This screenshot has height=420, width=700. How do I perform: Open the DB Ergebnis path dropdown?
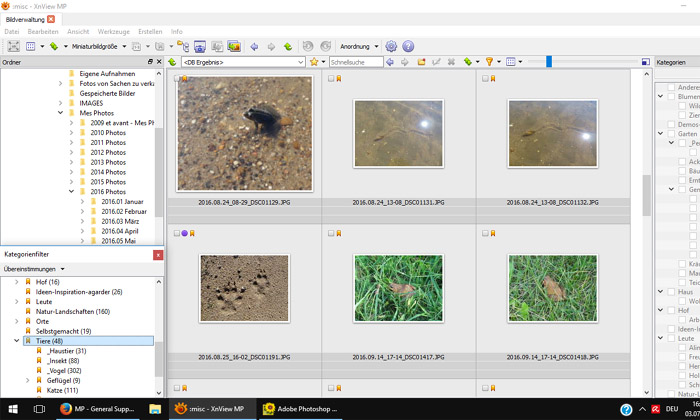click(x=300, y=62)
